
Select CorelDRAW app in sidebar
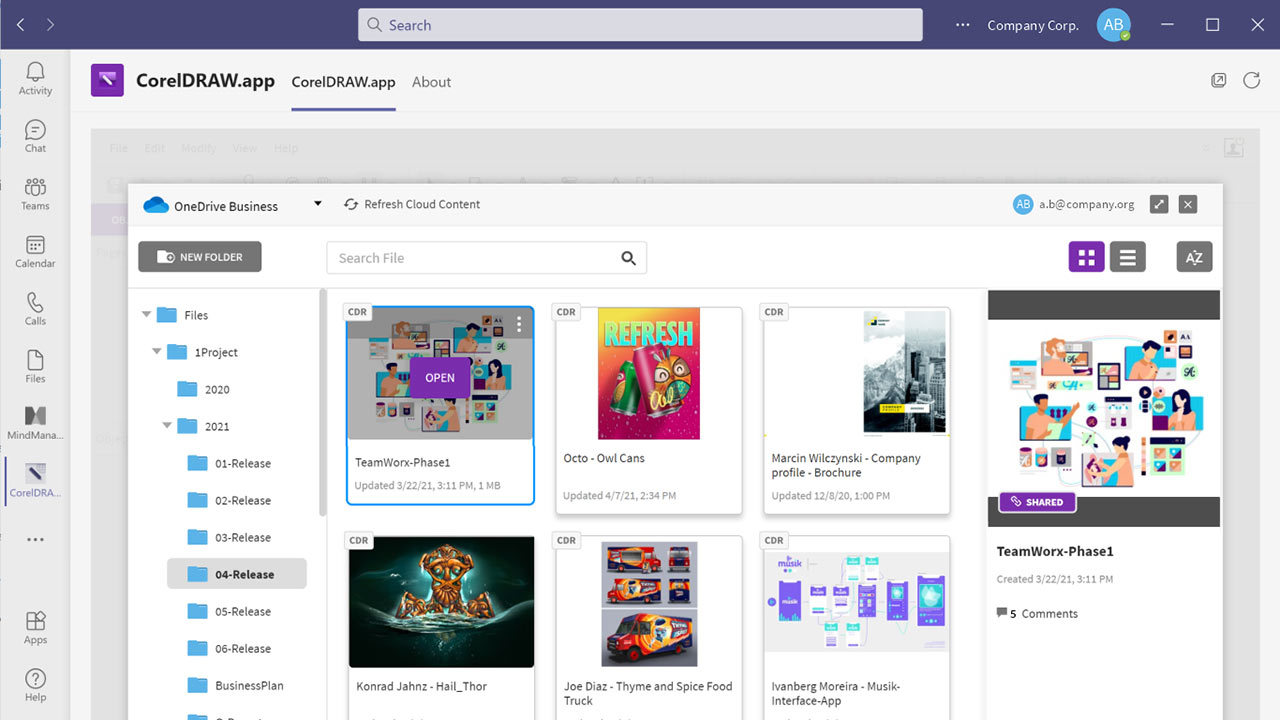pos(35,482)
